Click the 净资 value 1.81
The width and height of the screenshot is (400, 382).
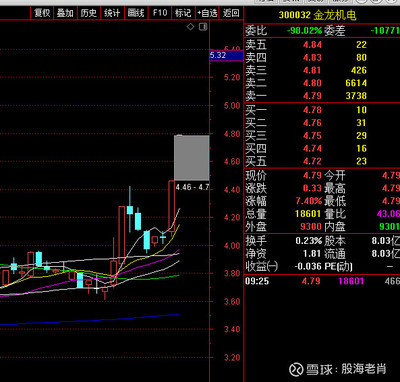(312, 254)
